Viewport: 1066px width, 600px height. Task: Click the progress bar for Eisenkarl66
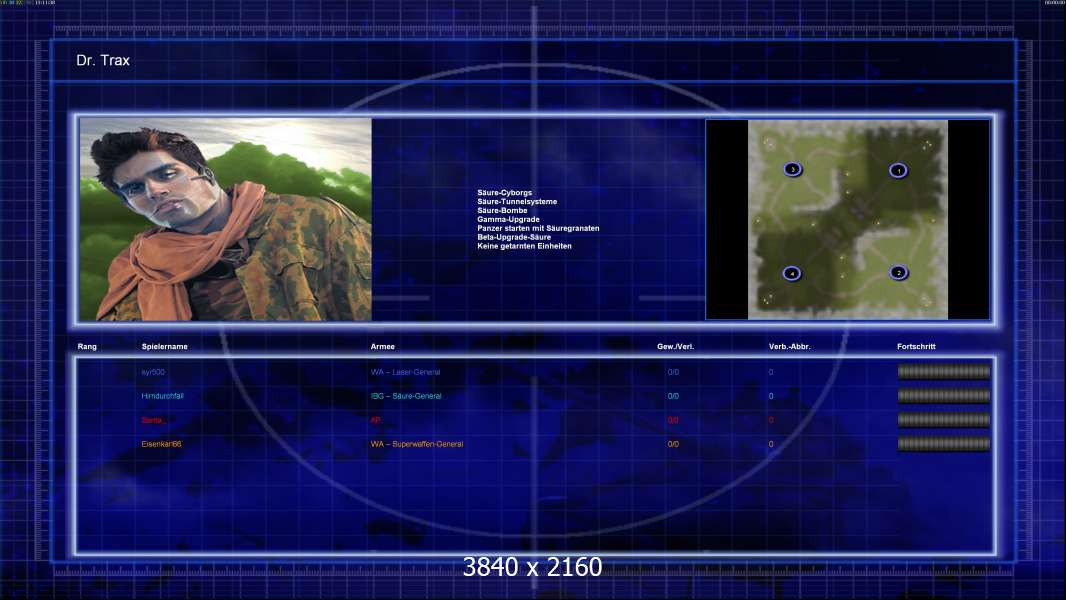(x=944, y=444)
